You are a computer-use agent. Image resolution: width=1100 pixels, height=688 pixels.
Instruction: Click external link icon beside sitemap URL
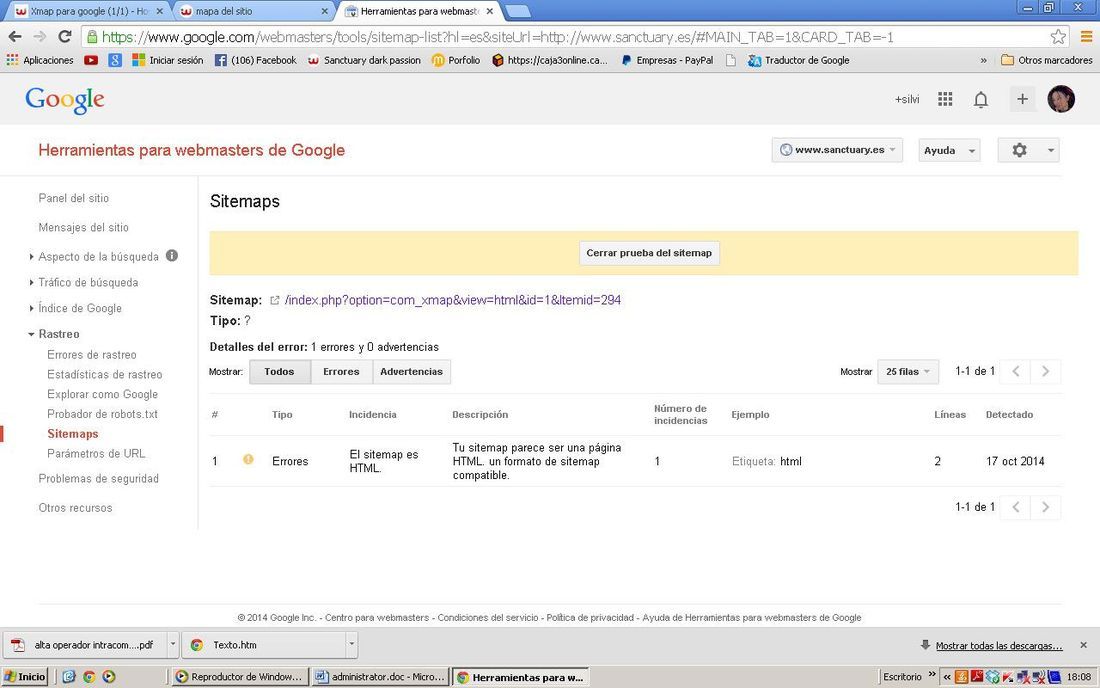(274, 300)
